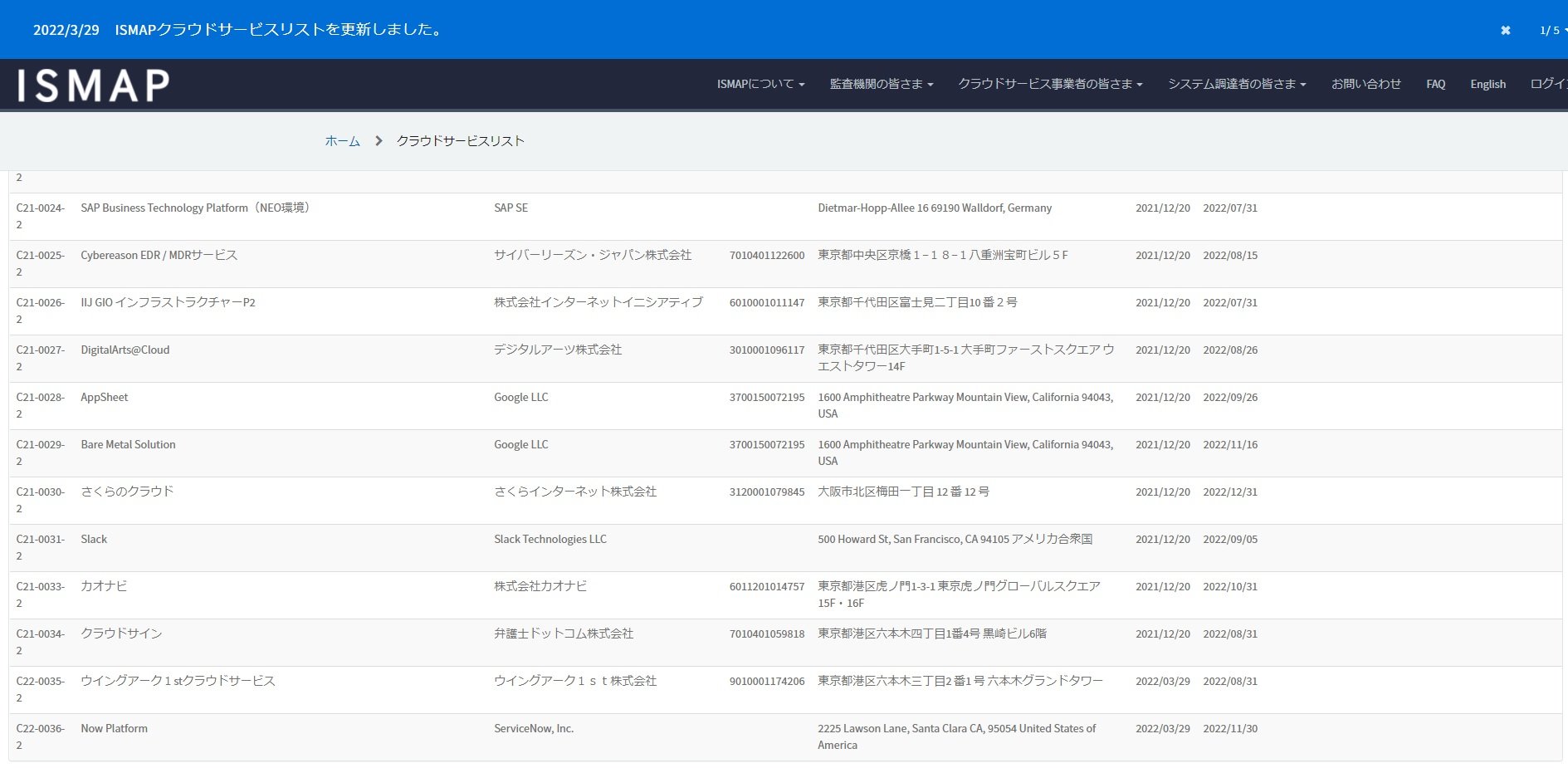The image size is (1568, 768).
Task: Click expiry date 2022/12/31
Action: point(1230,492)
